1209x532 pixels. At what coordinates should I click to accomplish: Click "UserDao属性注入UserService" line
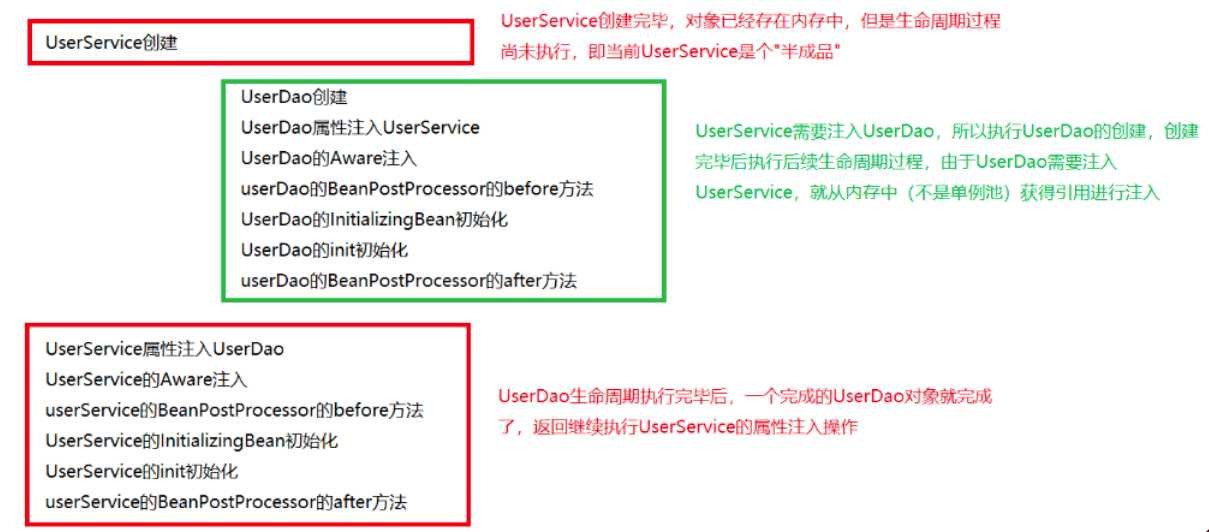(360, 127)
